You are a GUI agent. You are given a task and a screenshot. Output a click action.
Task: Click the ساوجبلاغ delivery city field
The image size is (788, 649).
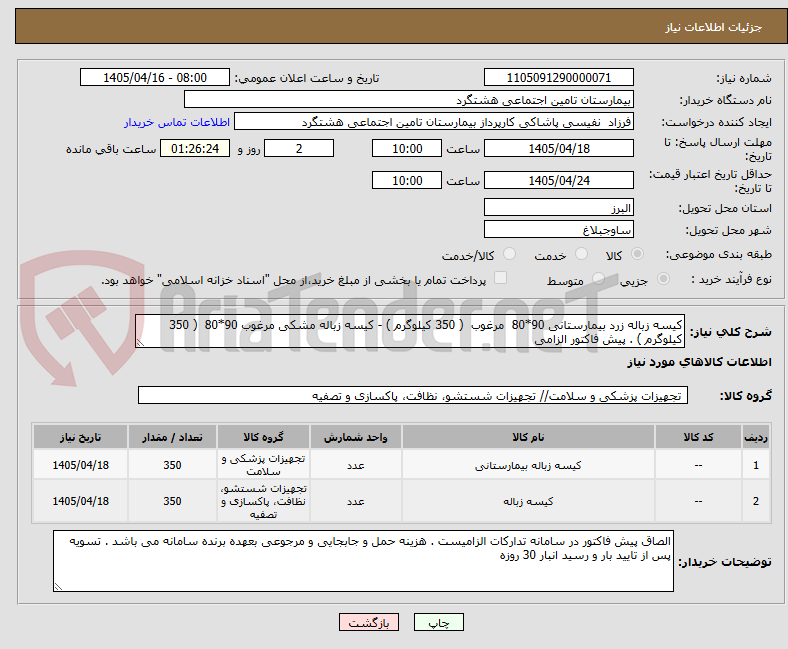[x=559, y=230]
